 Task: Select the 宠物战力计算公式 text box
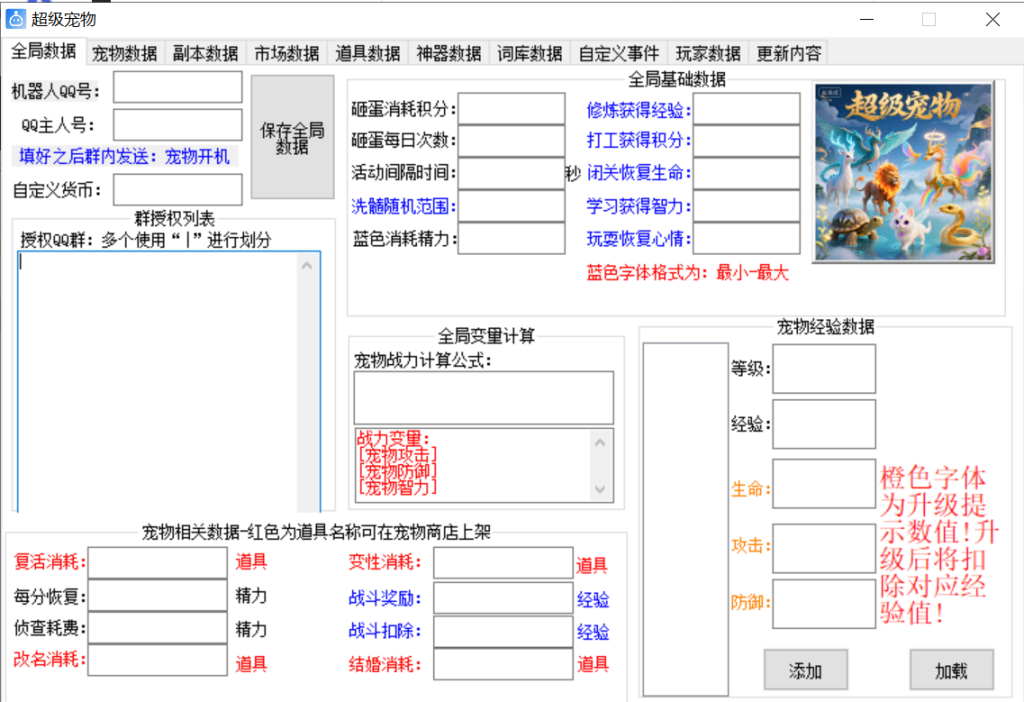483,397
